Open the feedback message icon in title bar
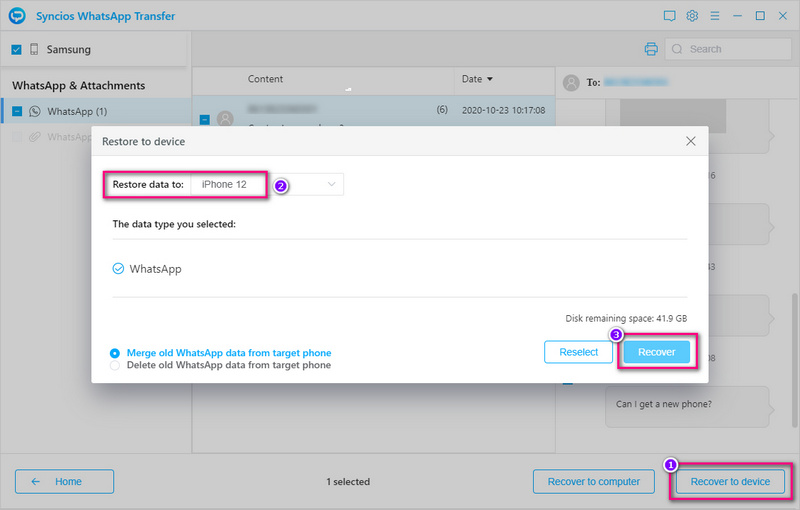800x510 pixels. pyautogui.click(x=669, y=16)
